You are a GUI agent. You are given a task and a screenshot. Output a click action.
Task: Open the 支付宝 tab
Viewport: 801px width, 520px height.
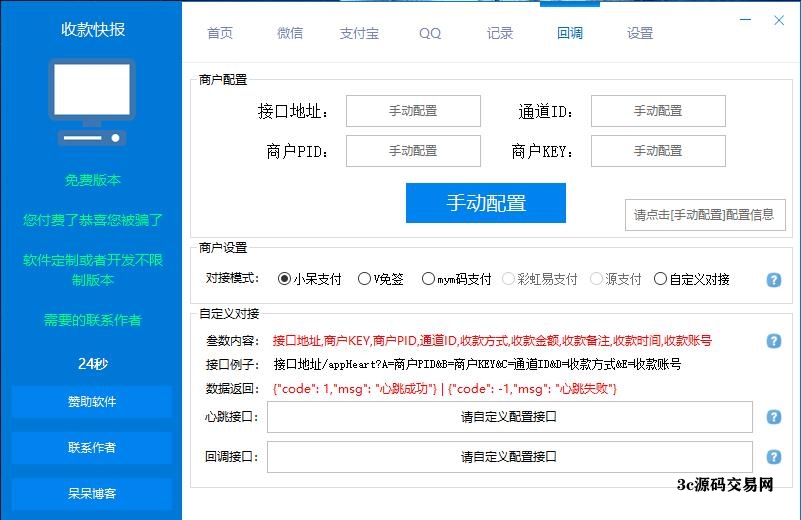(x=359, y=33)
